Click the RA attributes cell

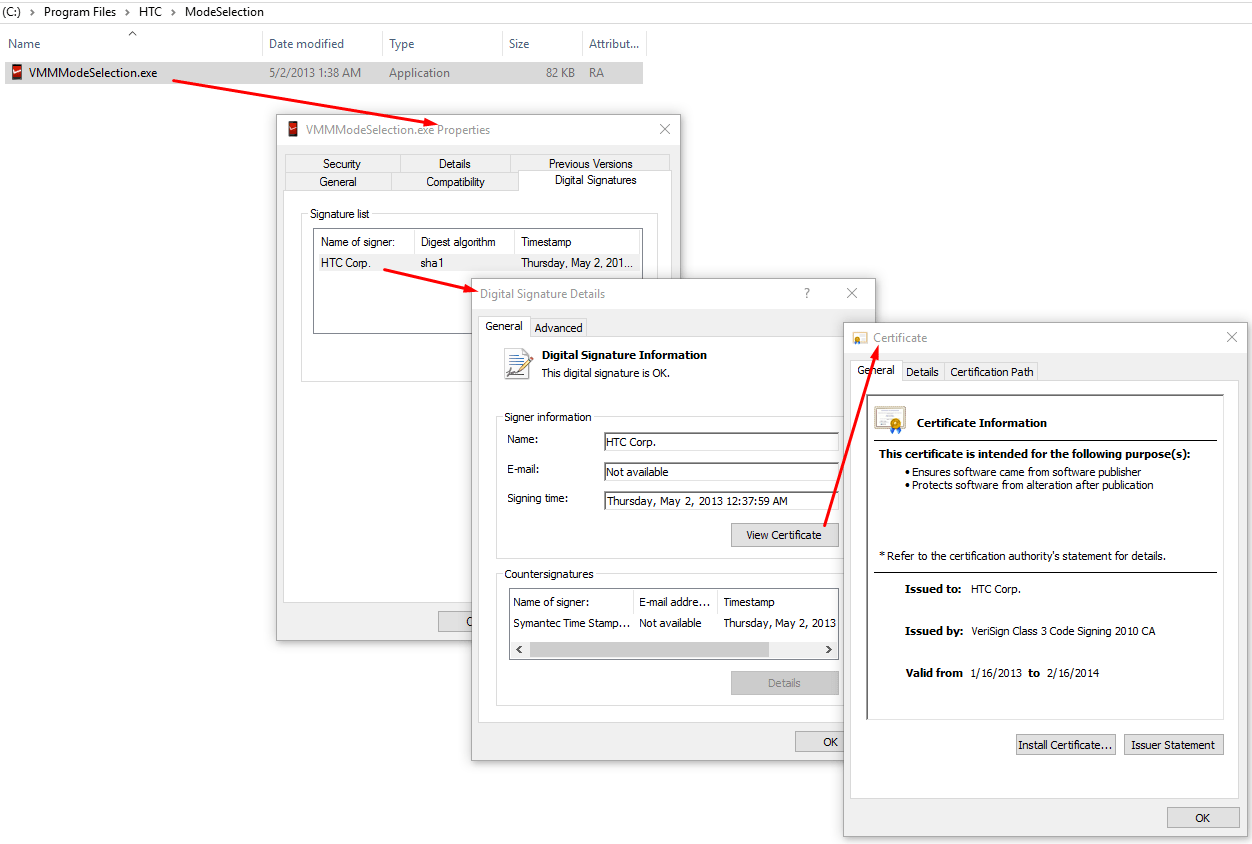[596, 73]
